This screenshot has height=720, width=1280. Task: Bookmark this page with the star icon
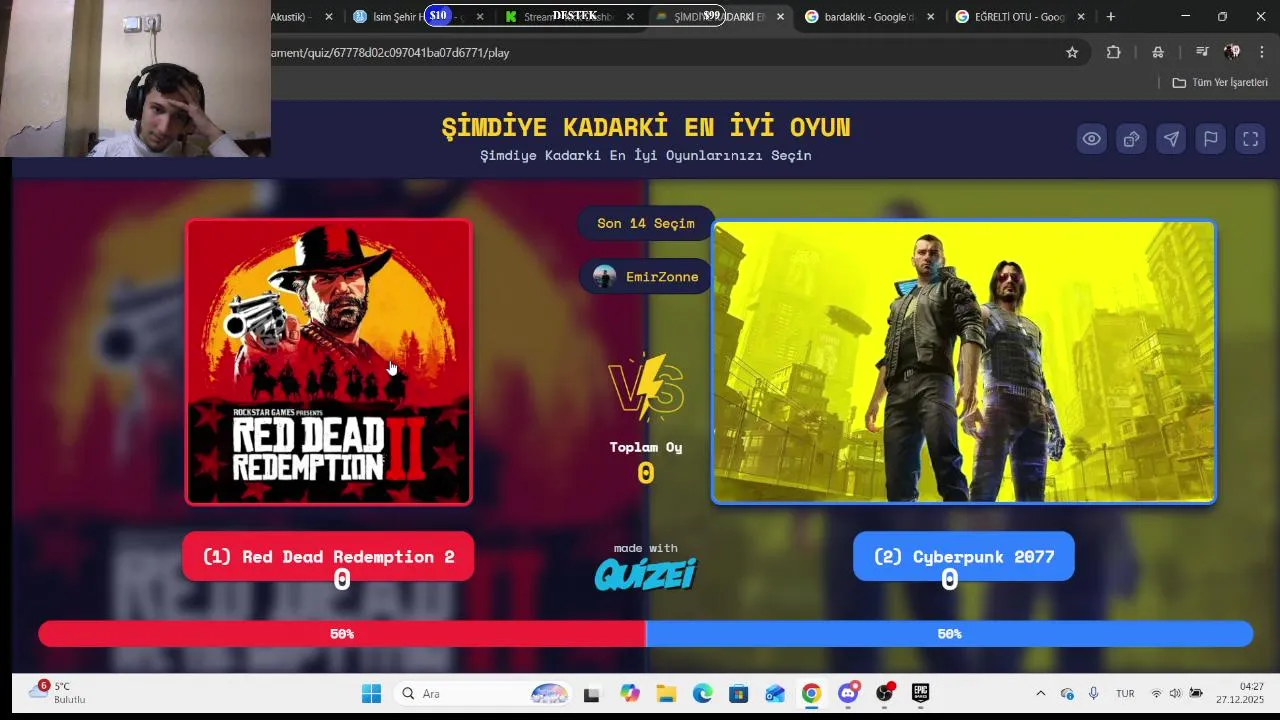pos(1072,52)
